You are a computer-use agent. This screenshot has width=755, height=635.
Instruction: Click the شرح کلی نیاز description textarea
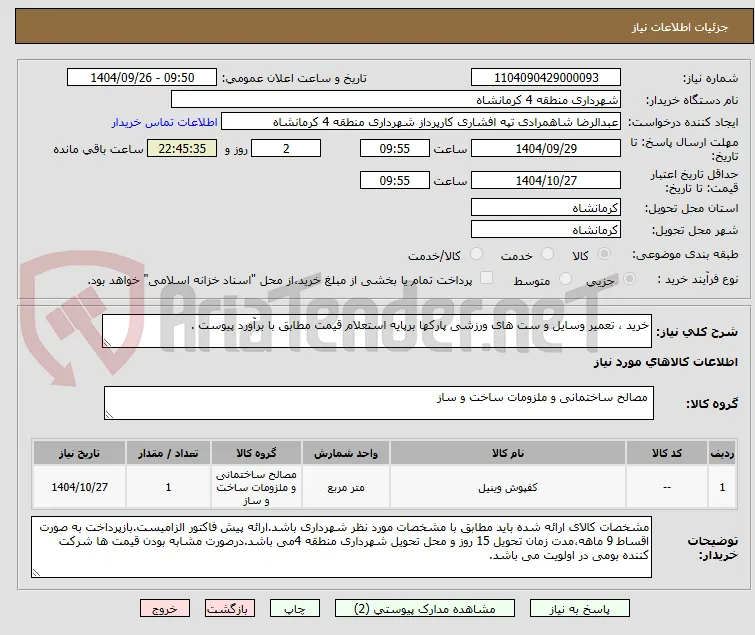point(377,331)
